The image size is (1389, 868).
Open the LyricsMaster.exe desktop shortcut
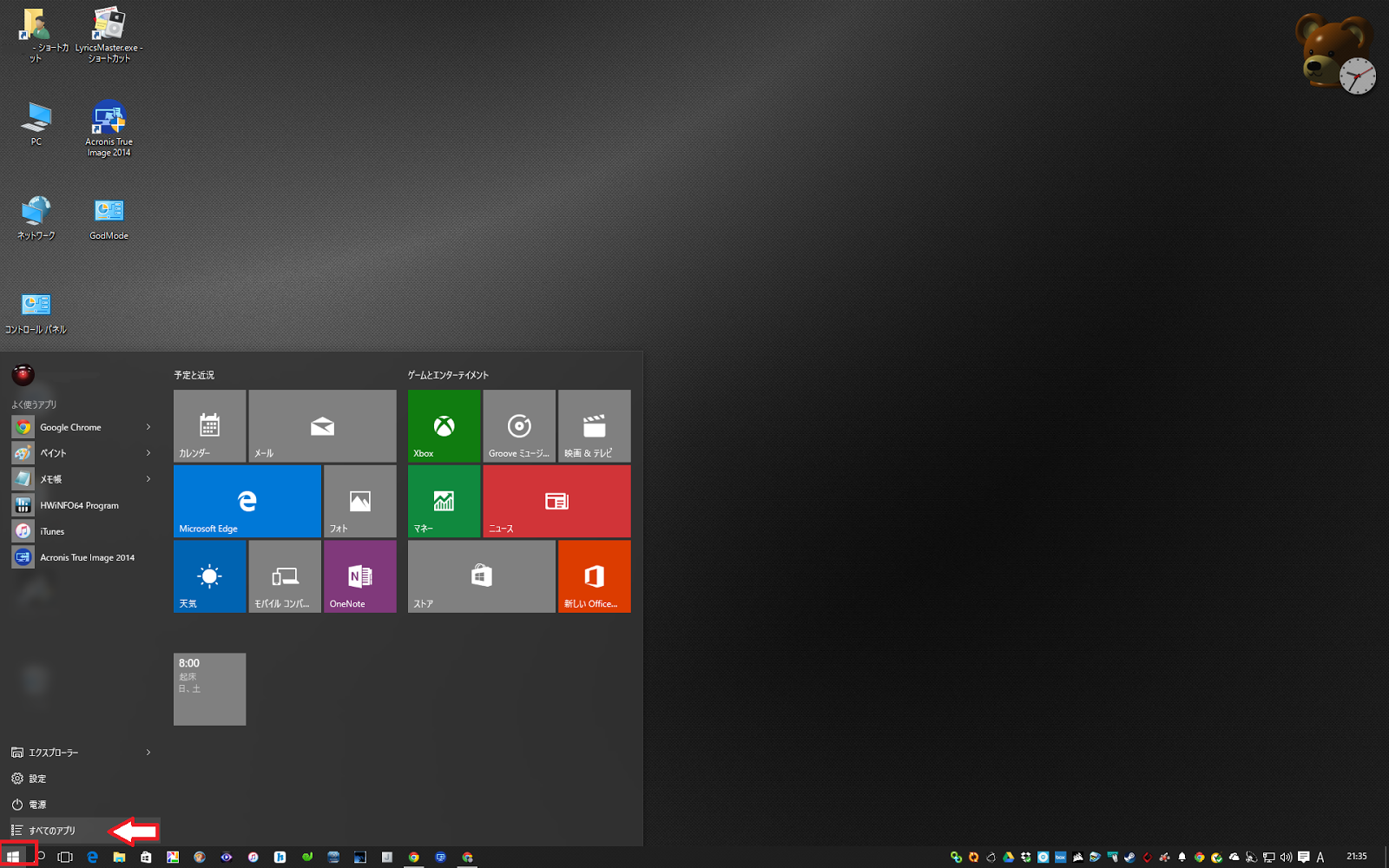coord(109,35)
